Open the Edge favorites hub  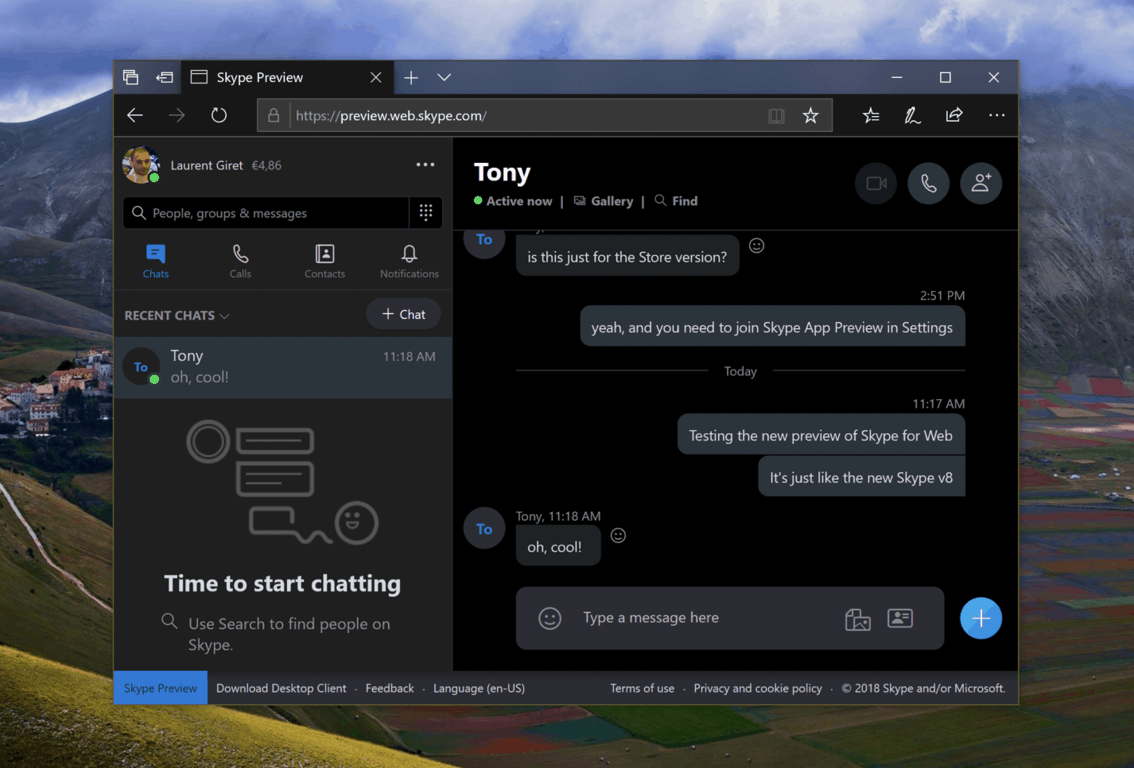[x=871, y=115]
